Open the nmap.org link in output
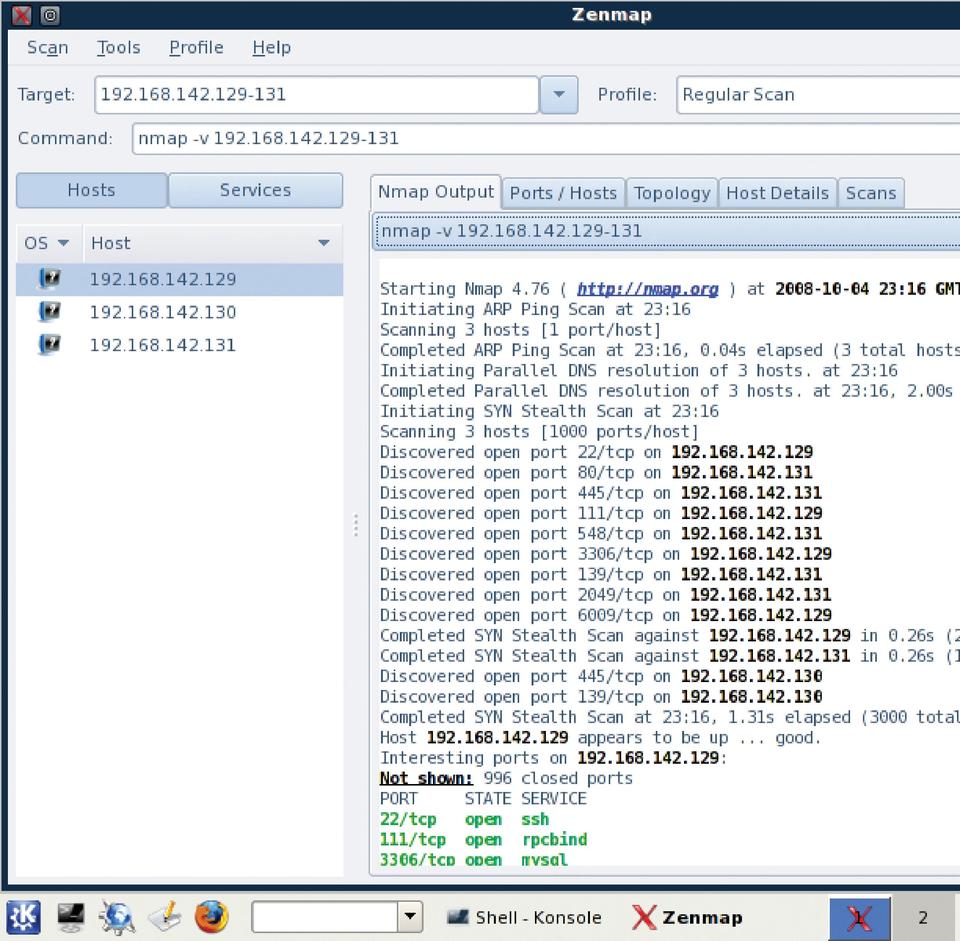The width and height of the screenshot is (960, 941). tap(647, 289)
